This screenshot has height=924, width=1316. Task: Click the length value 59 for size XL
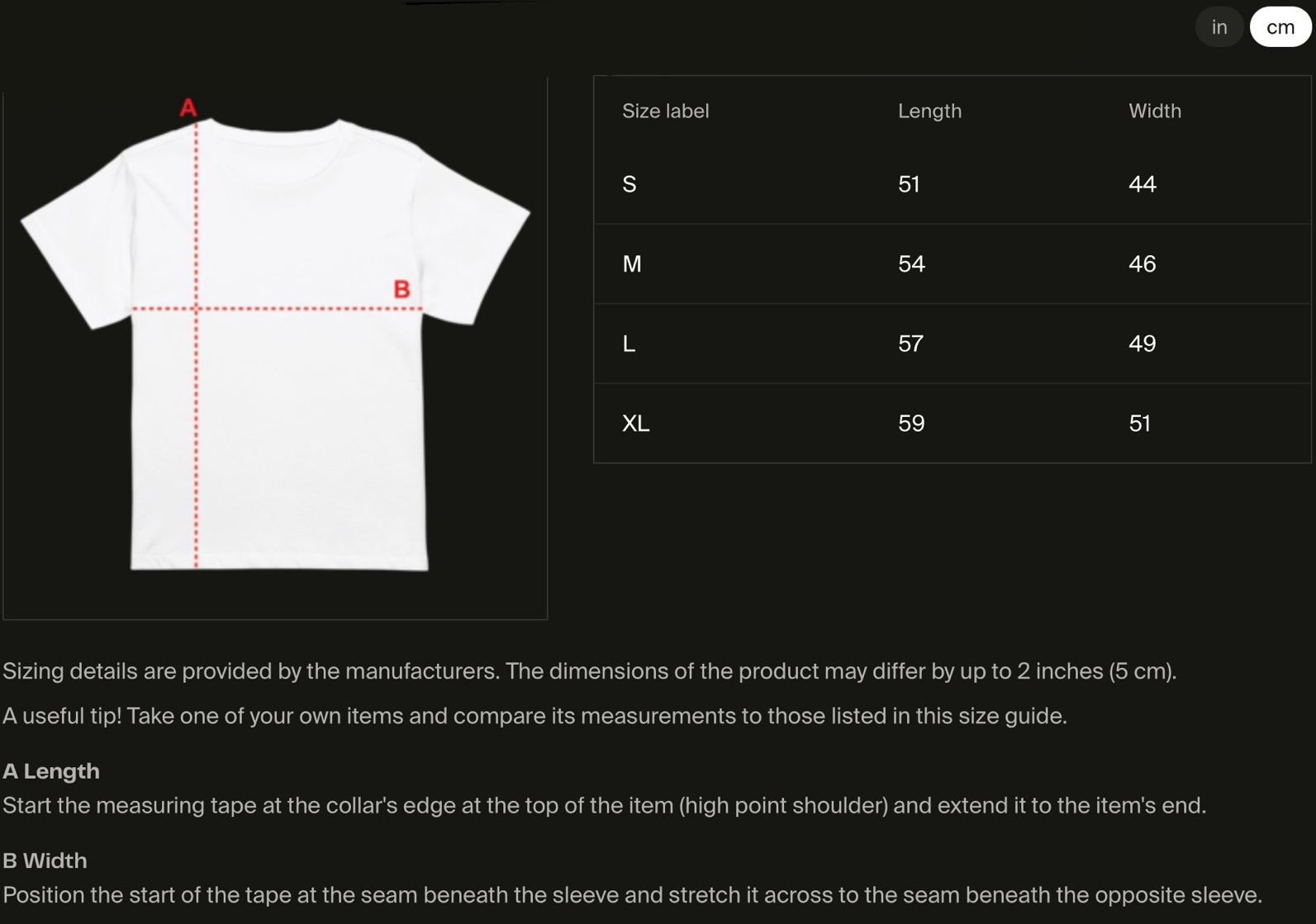tap(910, 424)
